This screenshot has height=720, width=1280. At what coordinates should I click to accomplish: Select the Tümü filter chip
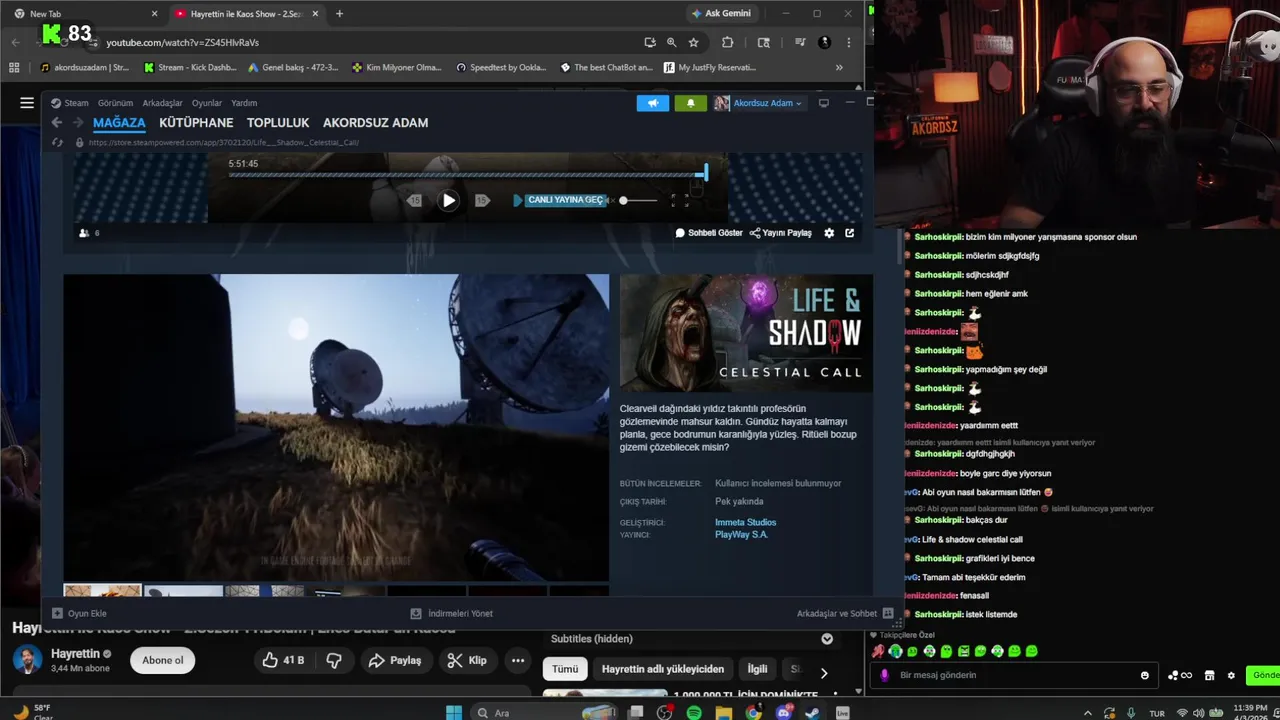pyautogui.click(x=565, y=669)
